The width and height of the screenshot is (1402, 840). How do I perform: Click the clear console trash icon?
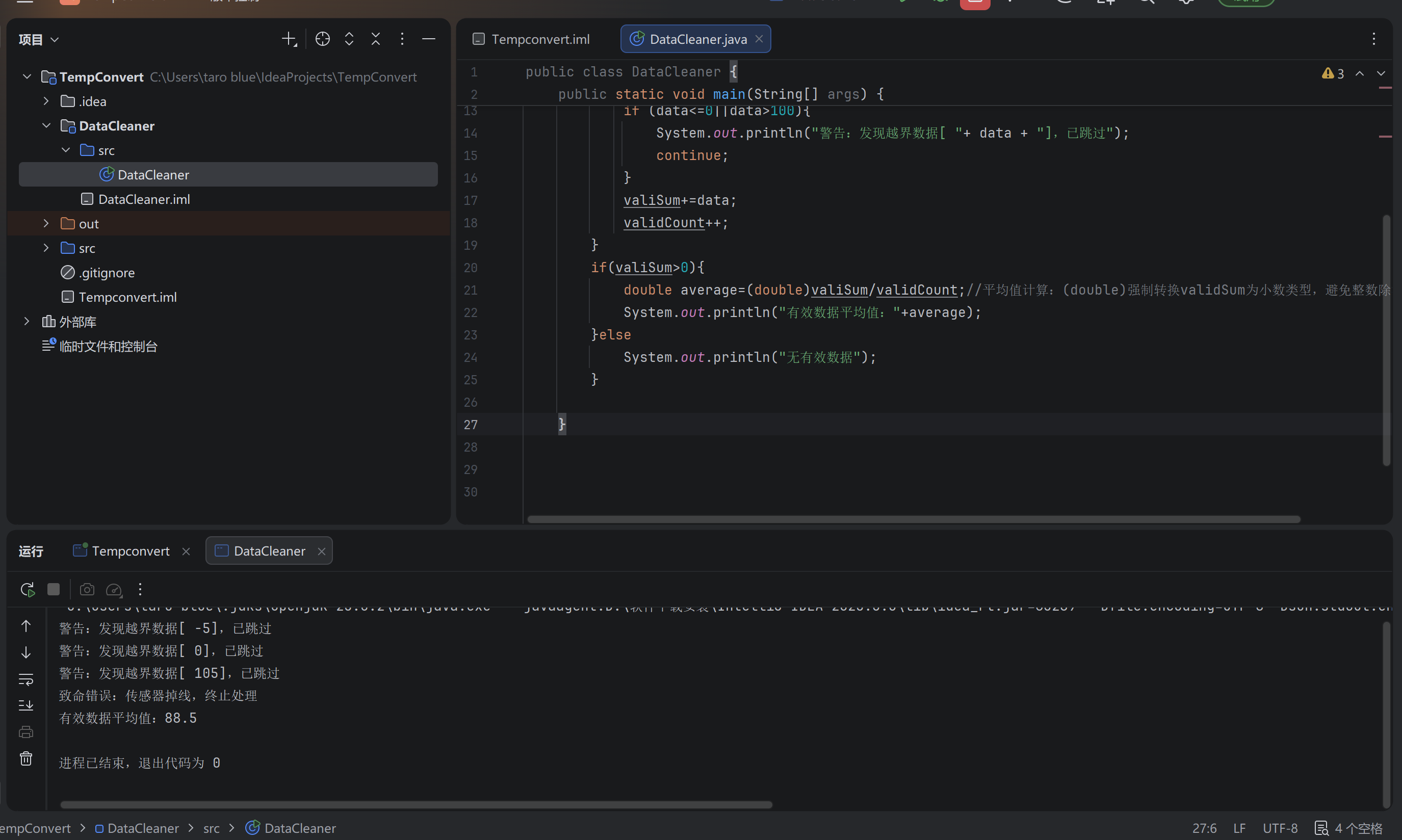[x=26, y=758]
